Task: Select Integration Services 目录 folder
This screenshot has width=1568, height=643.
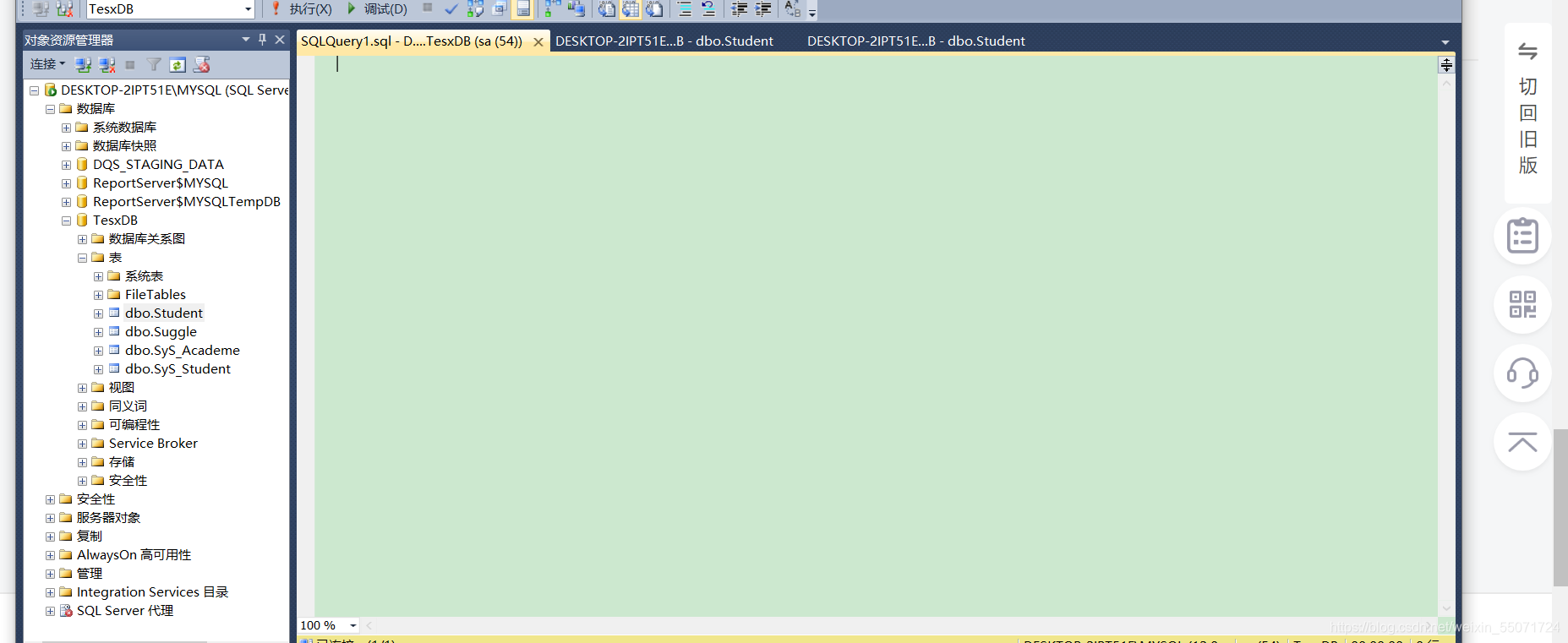Action: pos(152,592)
